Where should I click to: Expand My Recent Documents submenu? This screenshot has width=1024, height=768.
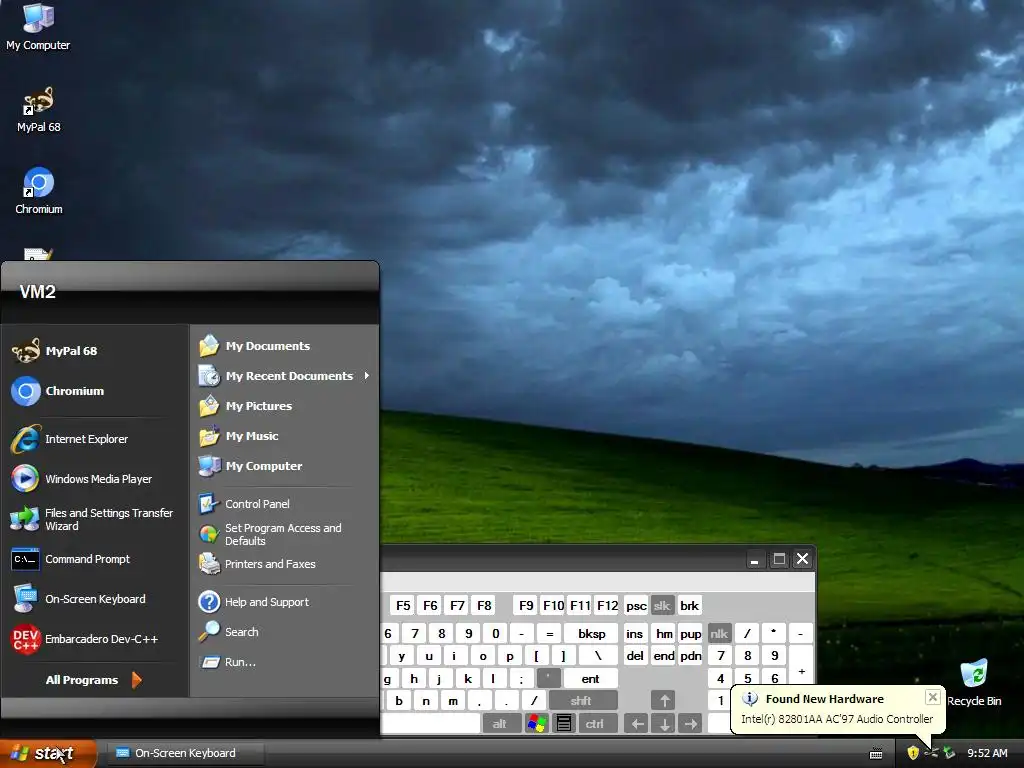pos(285,376)
